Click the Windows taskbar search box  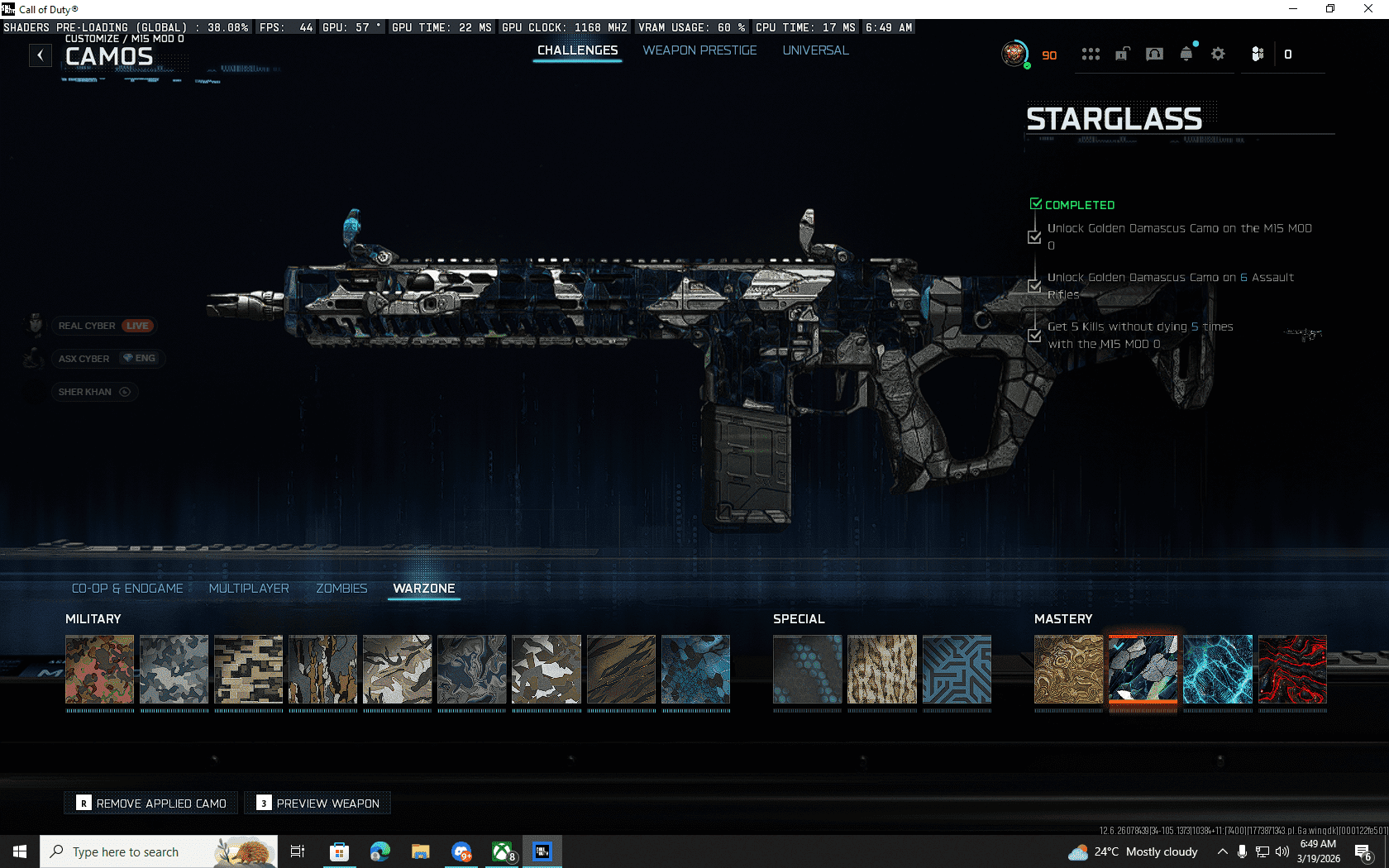point(141,851)
